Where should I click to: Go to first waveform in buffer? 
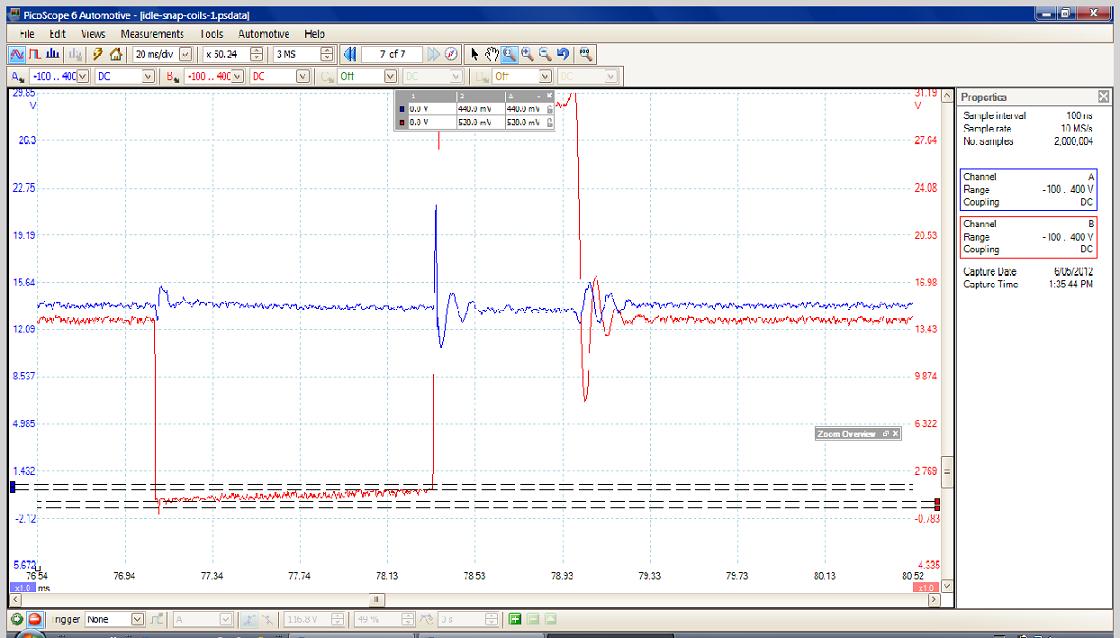point(349,54)
